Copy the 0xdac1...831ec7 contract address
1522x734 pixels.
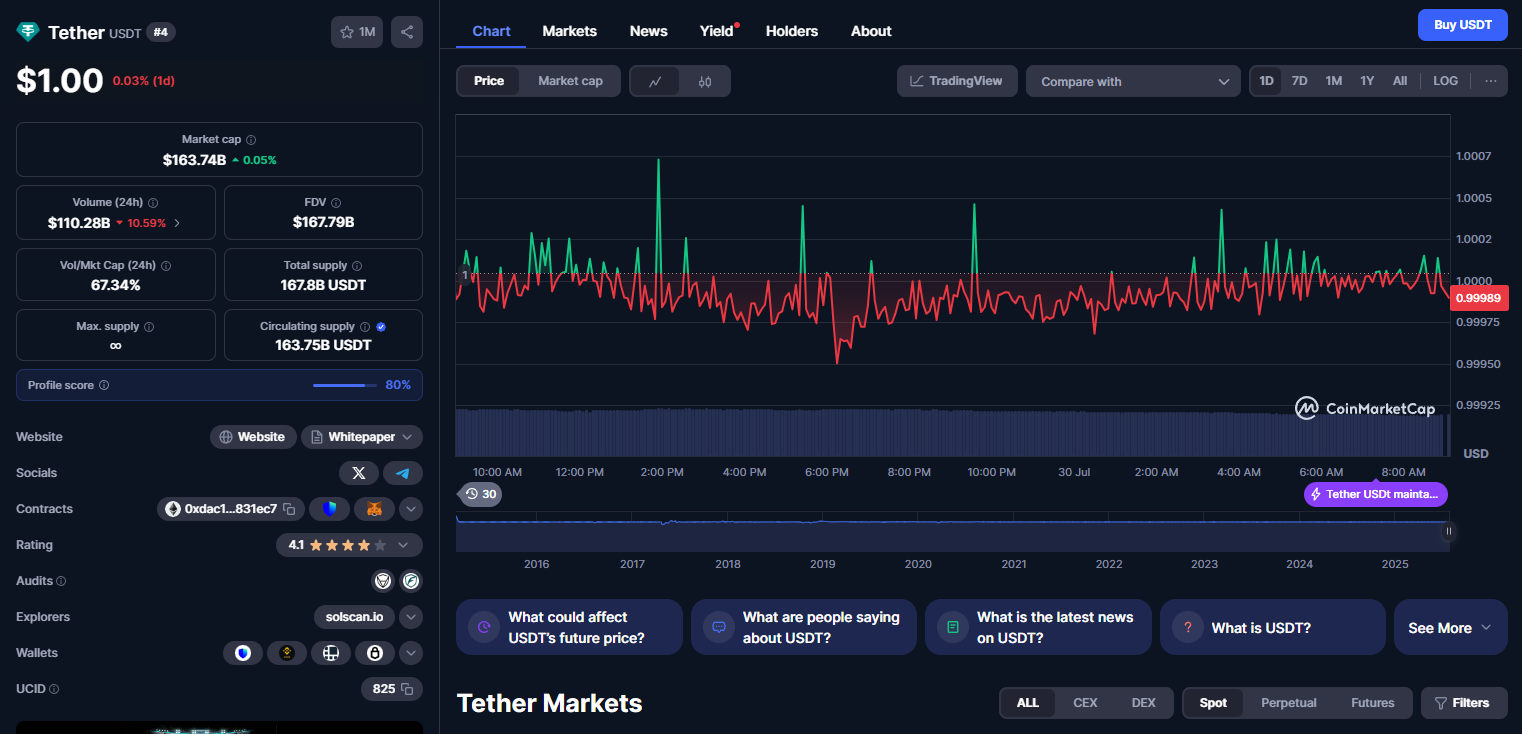tap(289, 509)
